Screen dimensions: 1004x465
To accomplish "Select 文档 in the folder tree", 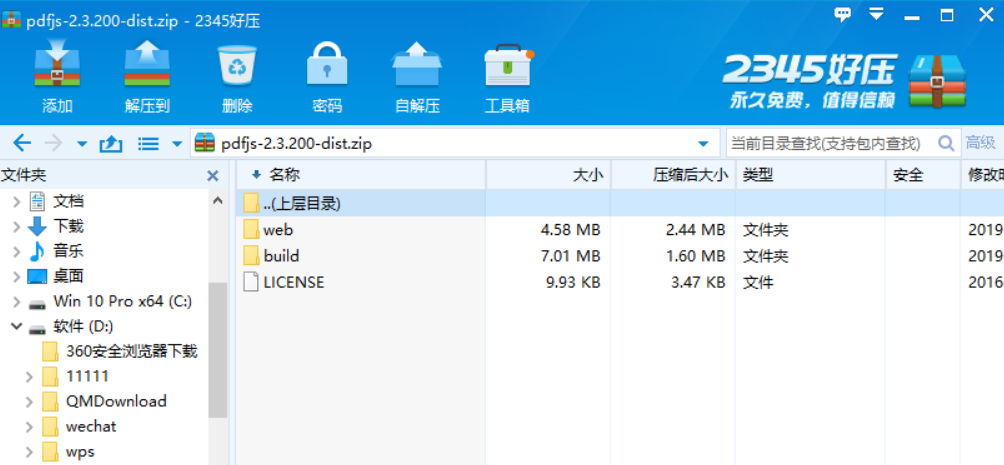I will (69, 202).
